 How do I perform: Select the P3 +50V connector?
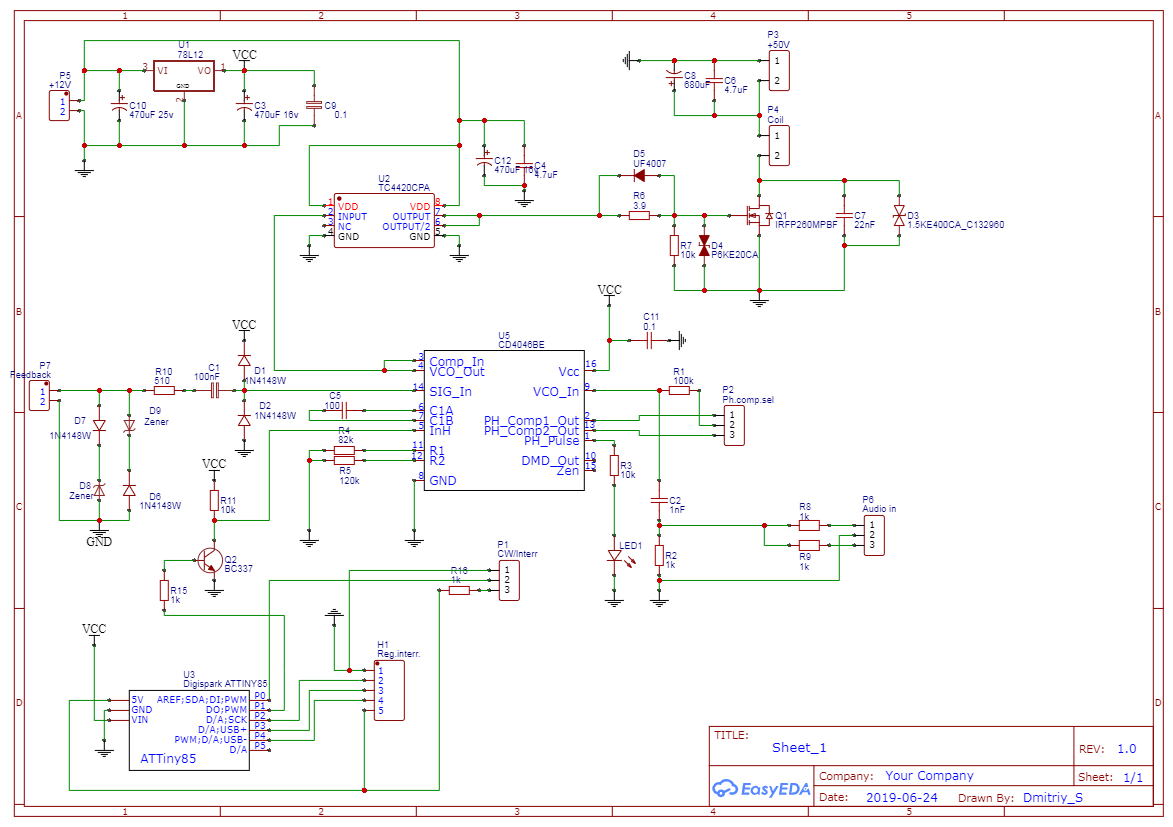tap(778, 70)
